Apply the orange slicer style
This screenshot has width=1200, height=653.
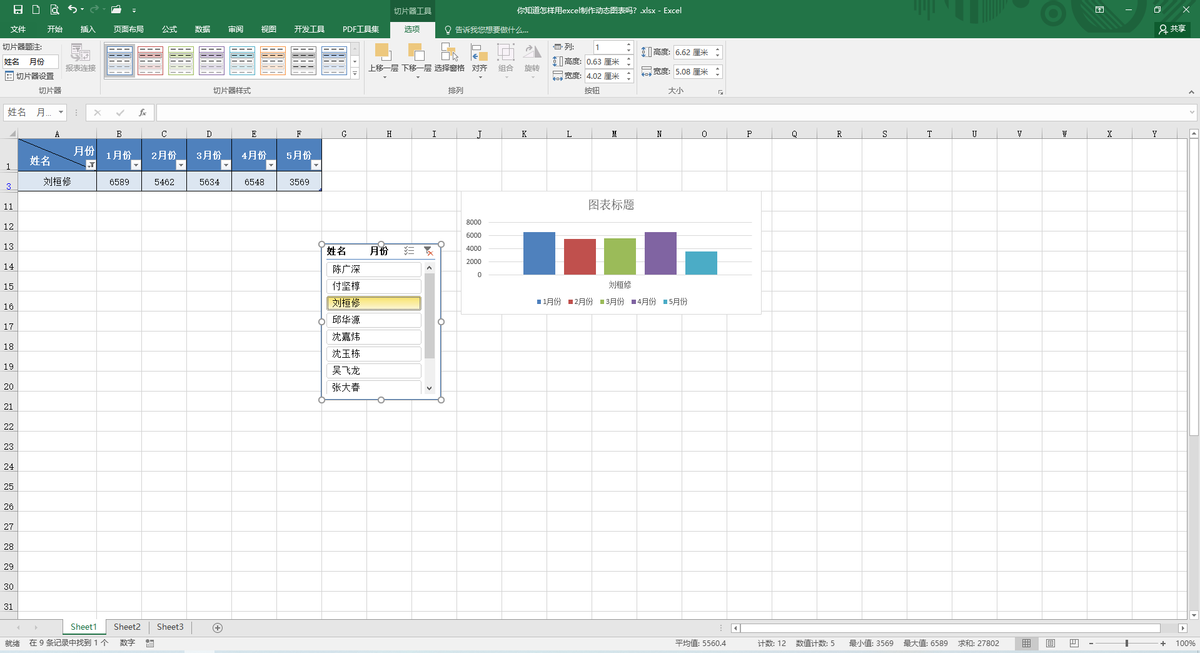coord(273,61)
